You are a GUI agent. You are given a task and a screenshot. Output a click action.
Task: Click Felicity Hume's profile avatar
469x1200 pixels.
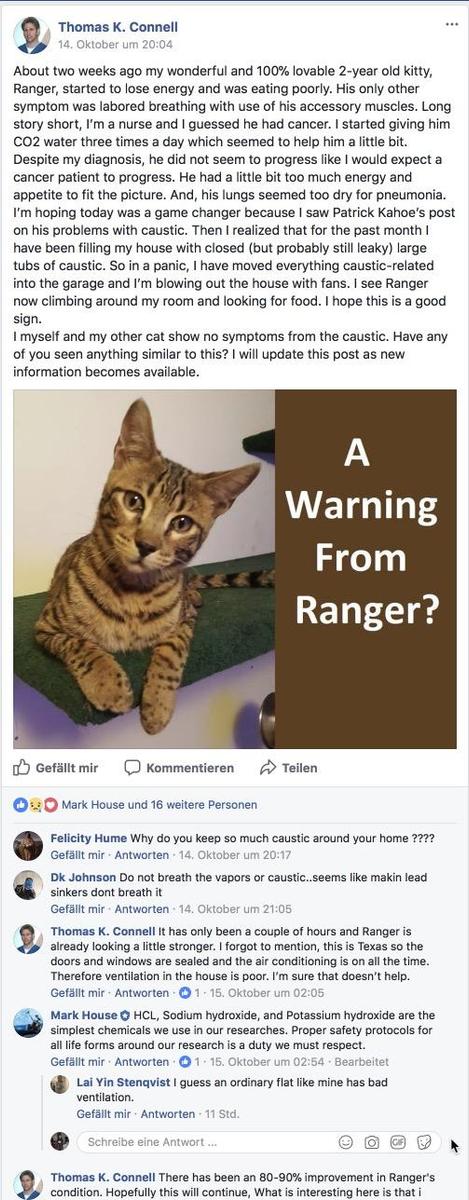[28, 846]
